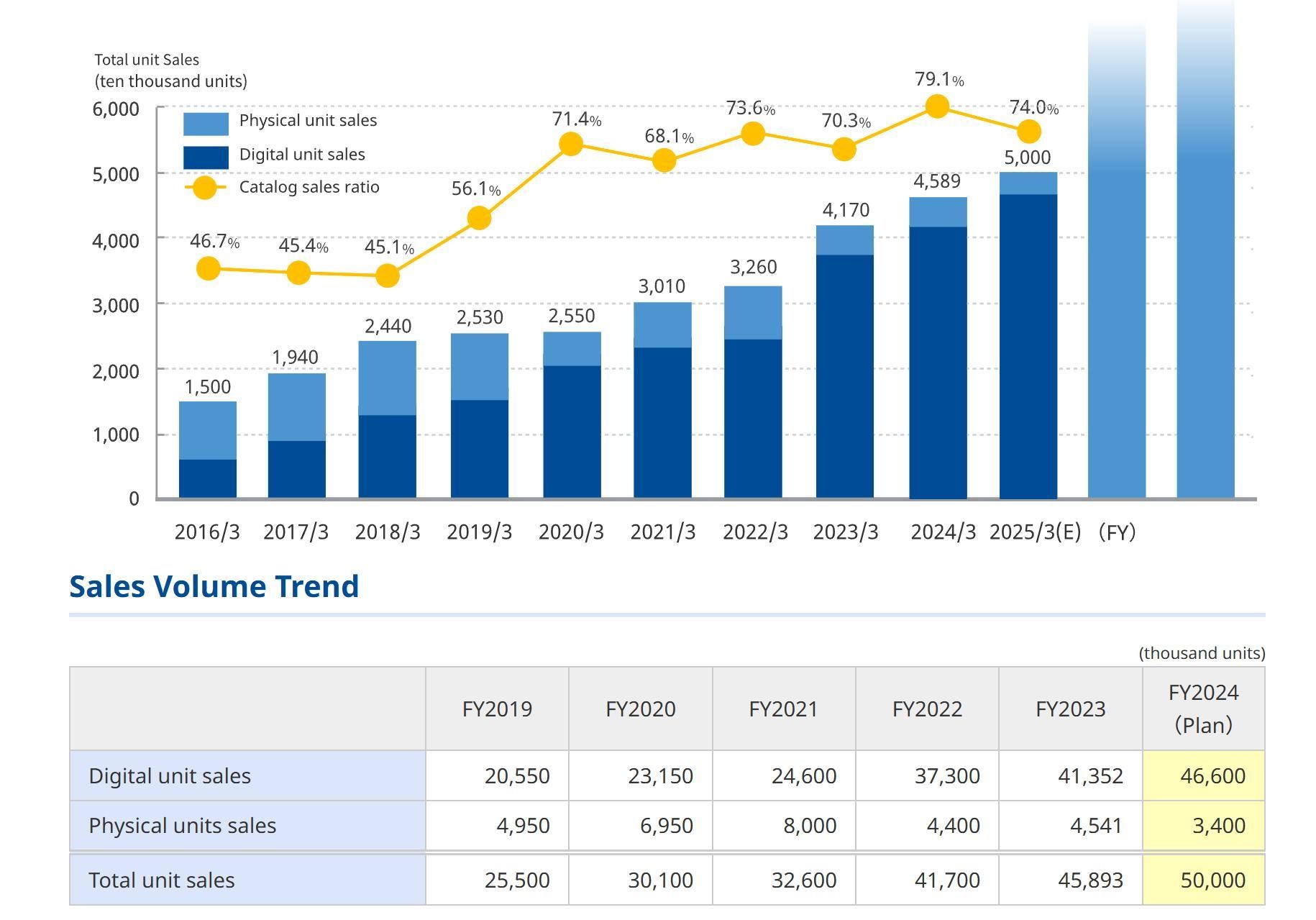This screenshot has width=1316, height=920.
Task: Select the 79.1% catalog ratio data point
Action: coord(936,106)
